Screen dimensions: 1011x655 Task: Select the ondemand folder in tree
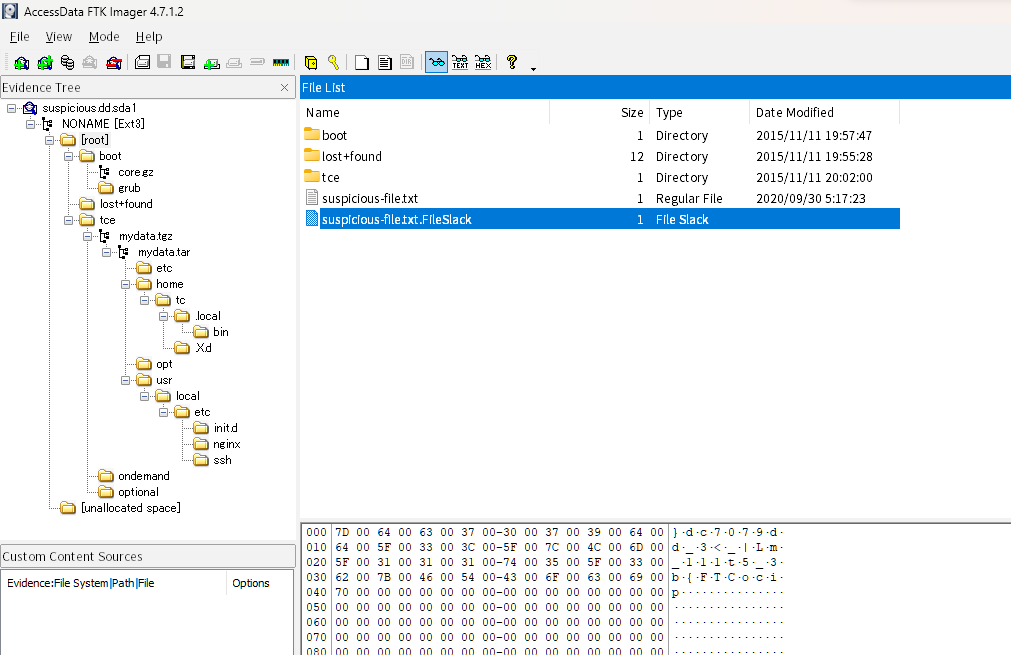(143, 476)
